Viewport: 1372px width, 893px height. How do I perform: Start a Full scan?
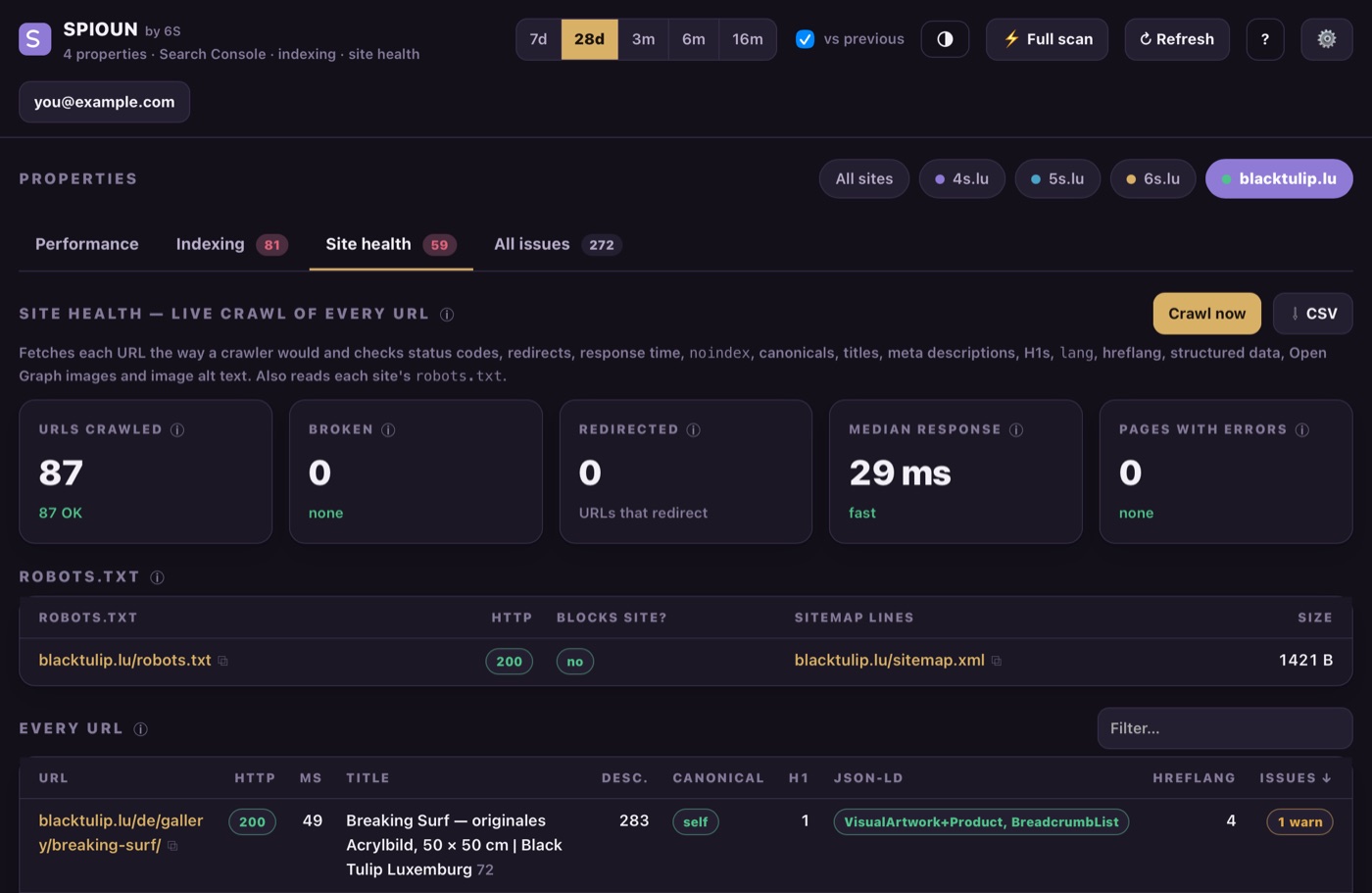1047,39
